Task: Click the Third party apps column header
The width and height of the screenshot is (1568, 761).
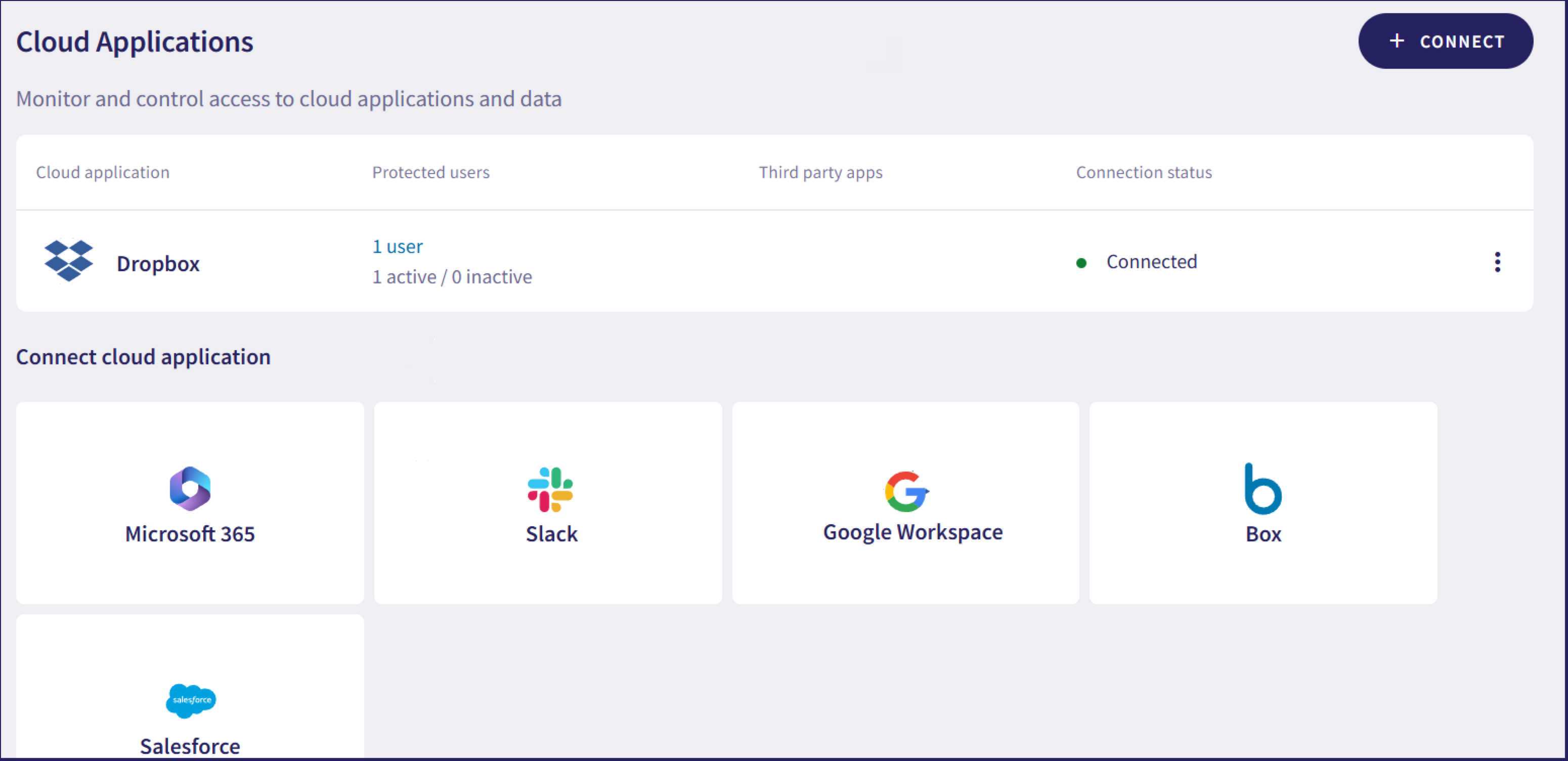Action: tap(820, 173)
